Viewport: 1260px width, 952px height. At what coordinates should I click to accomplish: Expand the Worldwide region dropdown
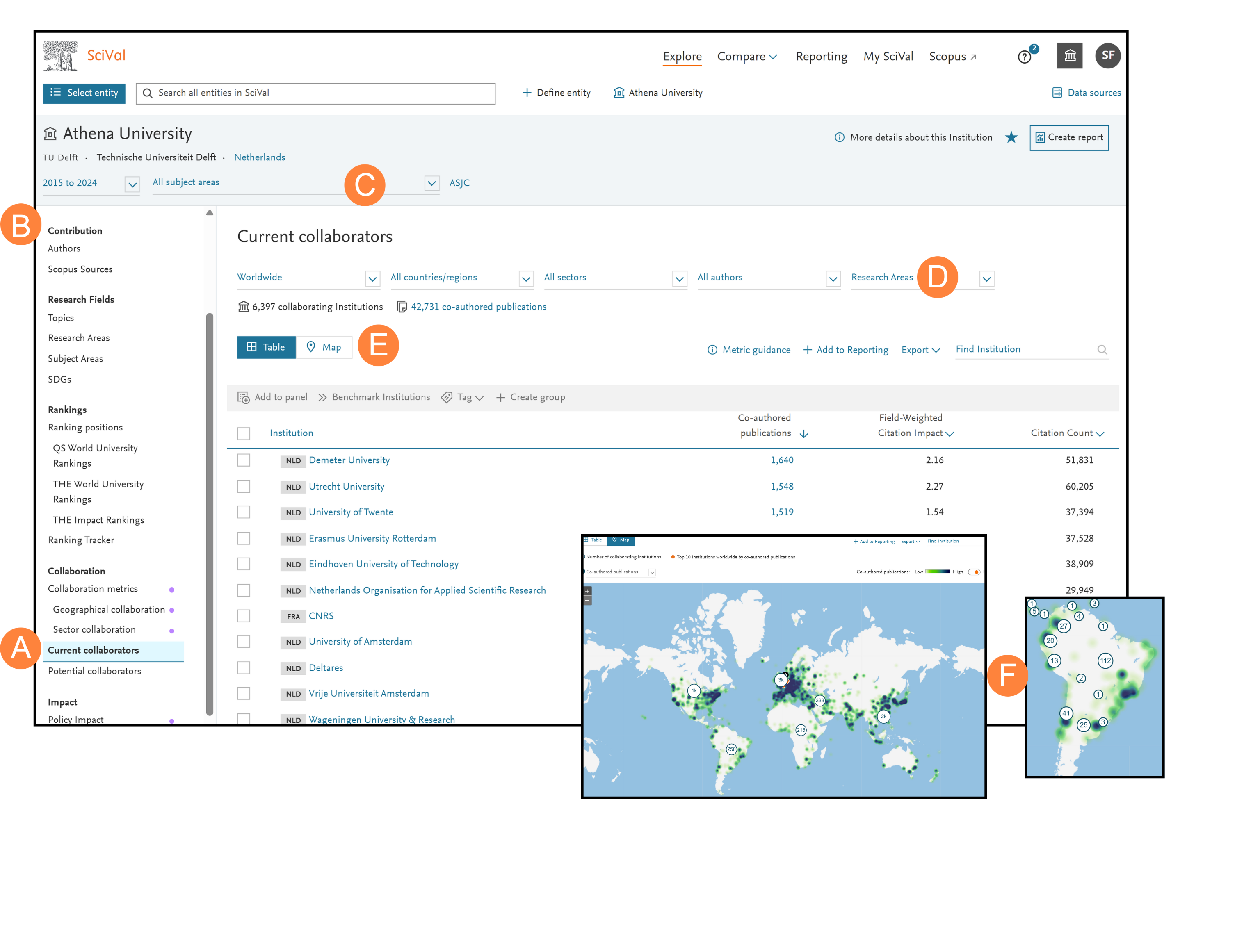tap(308, 278)
